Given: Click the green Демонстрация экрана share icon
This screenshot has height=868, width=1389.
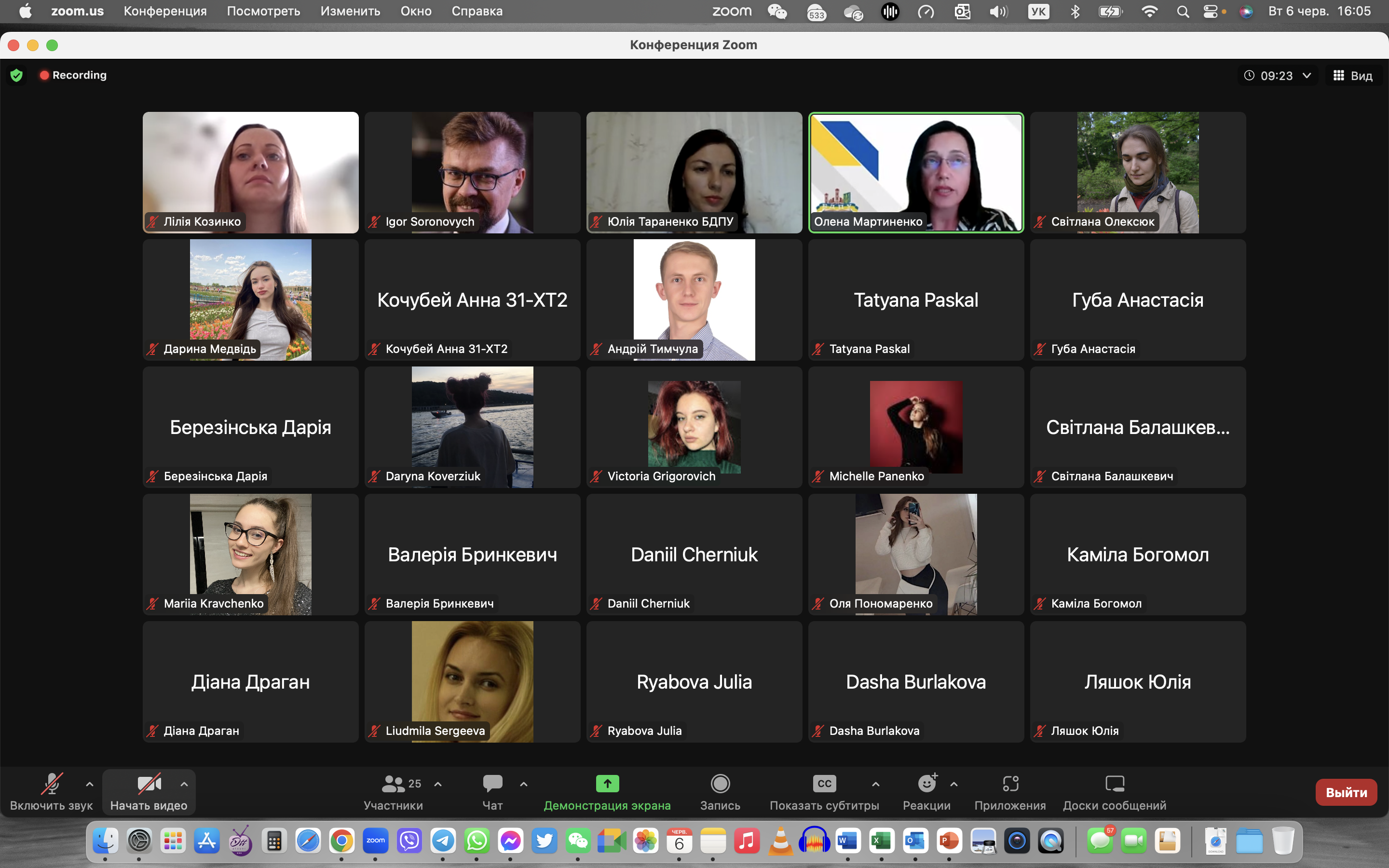Looking at the screenshot, I should point(607,784).
